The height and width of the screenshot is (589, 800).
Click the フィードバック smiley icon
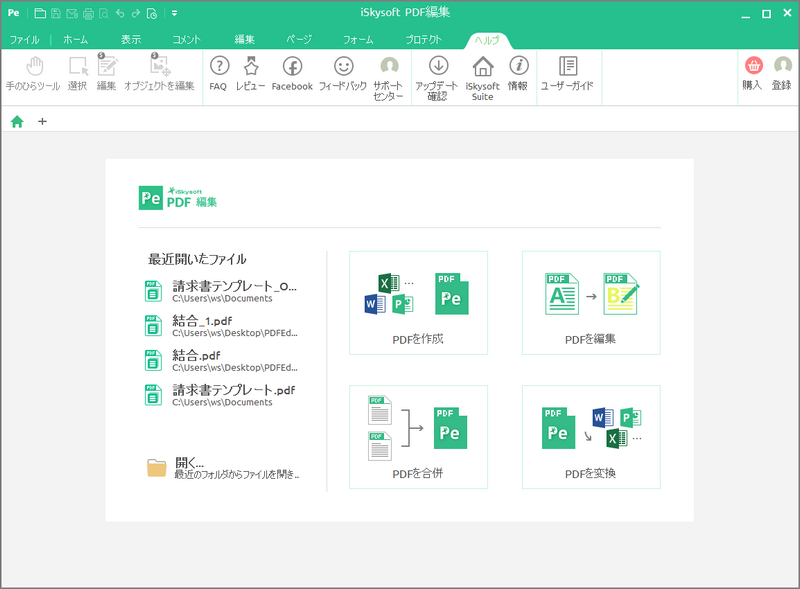pos(343,74)
